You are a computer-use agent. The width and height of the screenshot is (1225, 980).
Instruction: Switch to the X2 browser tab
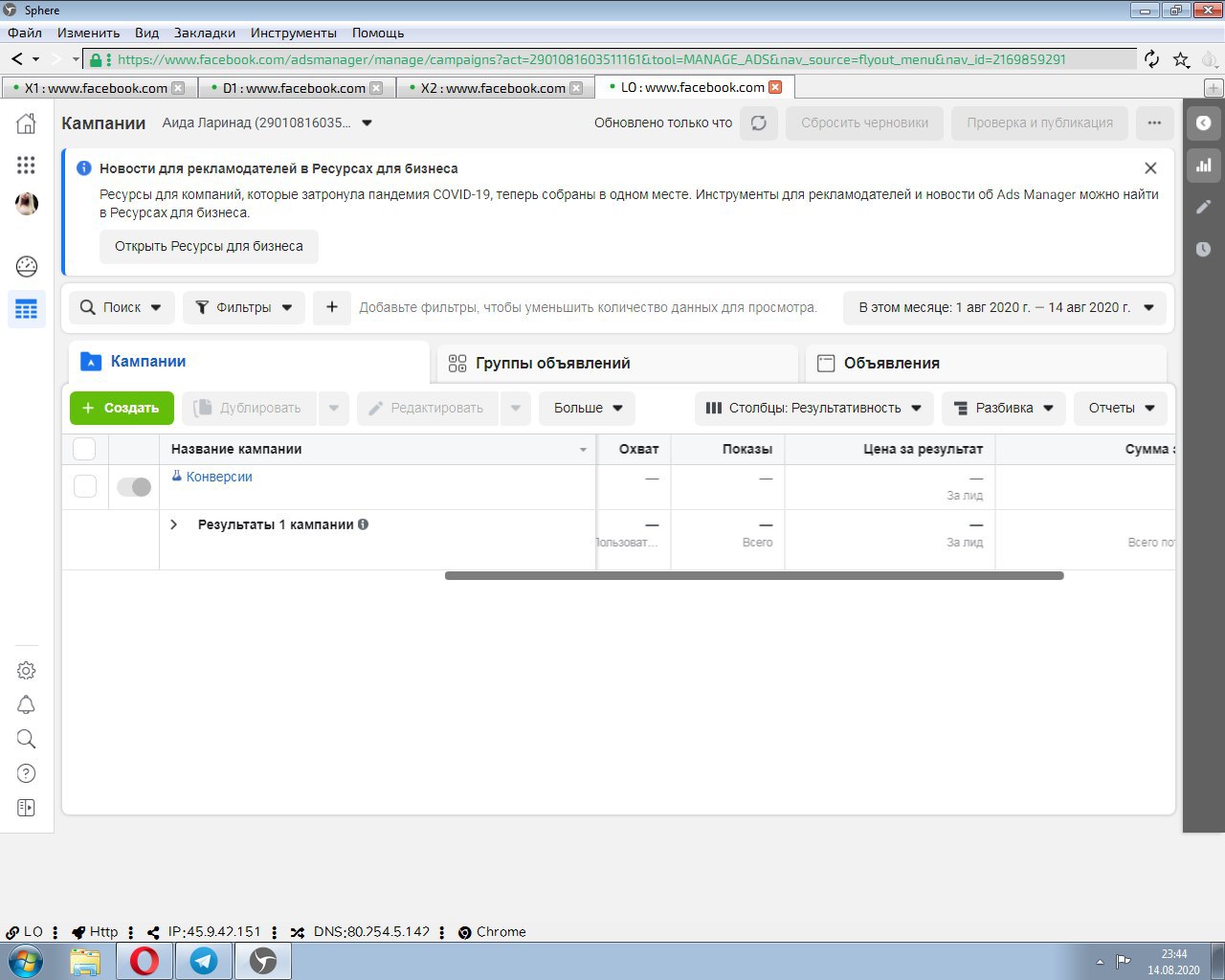(494, 88)
